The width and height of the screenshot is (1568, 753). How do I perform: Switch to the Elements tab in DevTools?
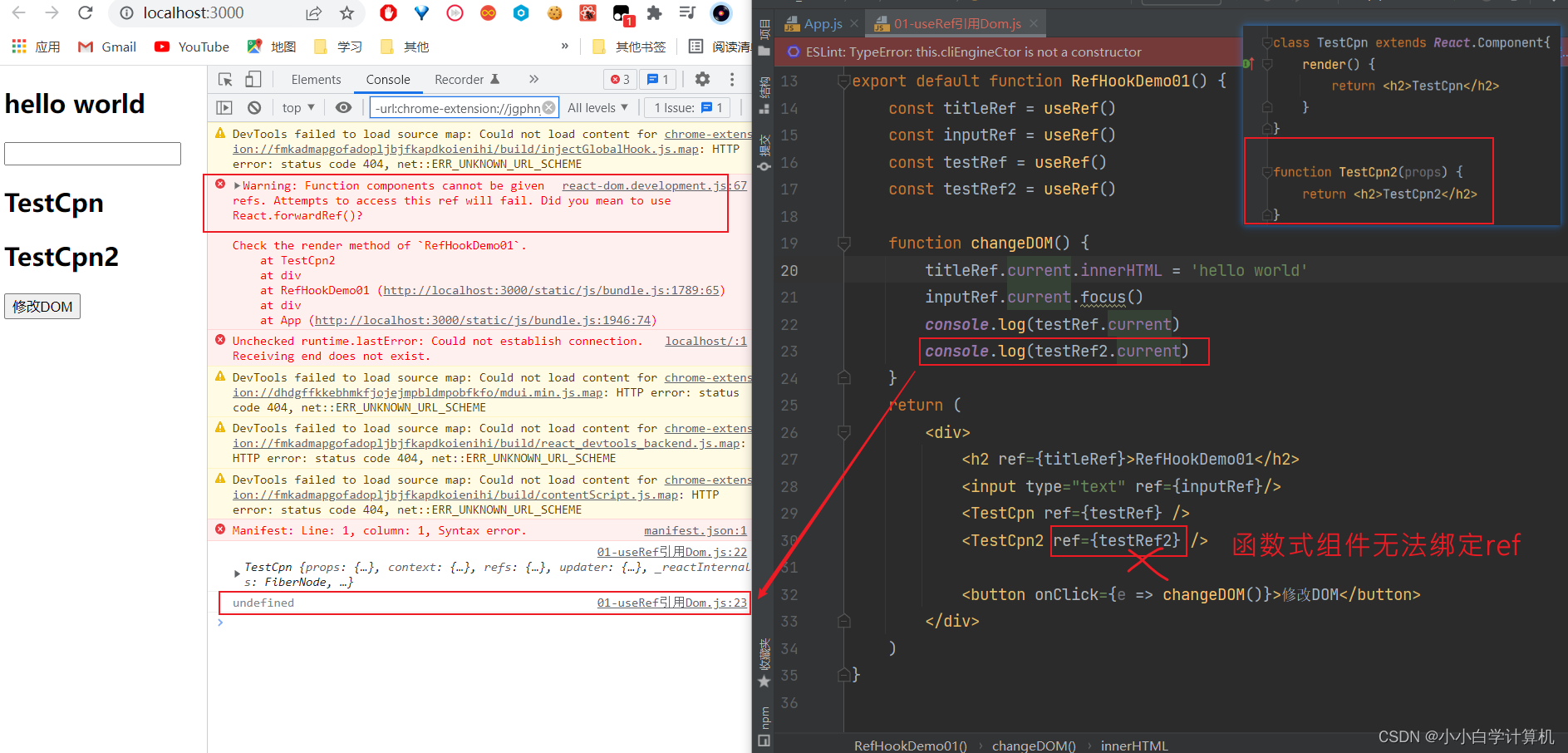pyautogui.click(x=316, y=80)
